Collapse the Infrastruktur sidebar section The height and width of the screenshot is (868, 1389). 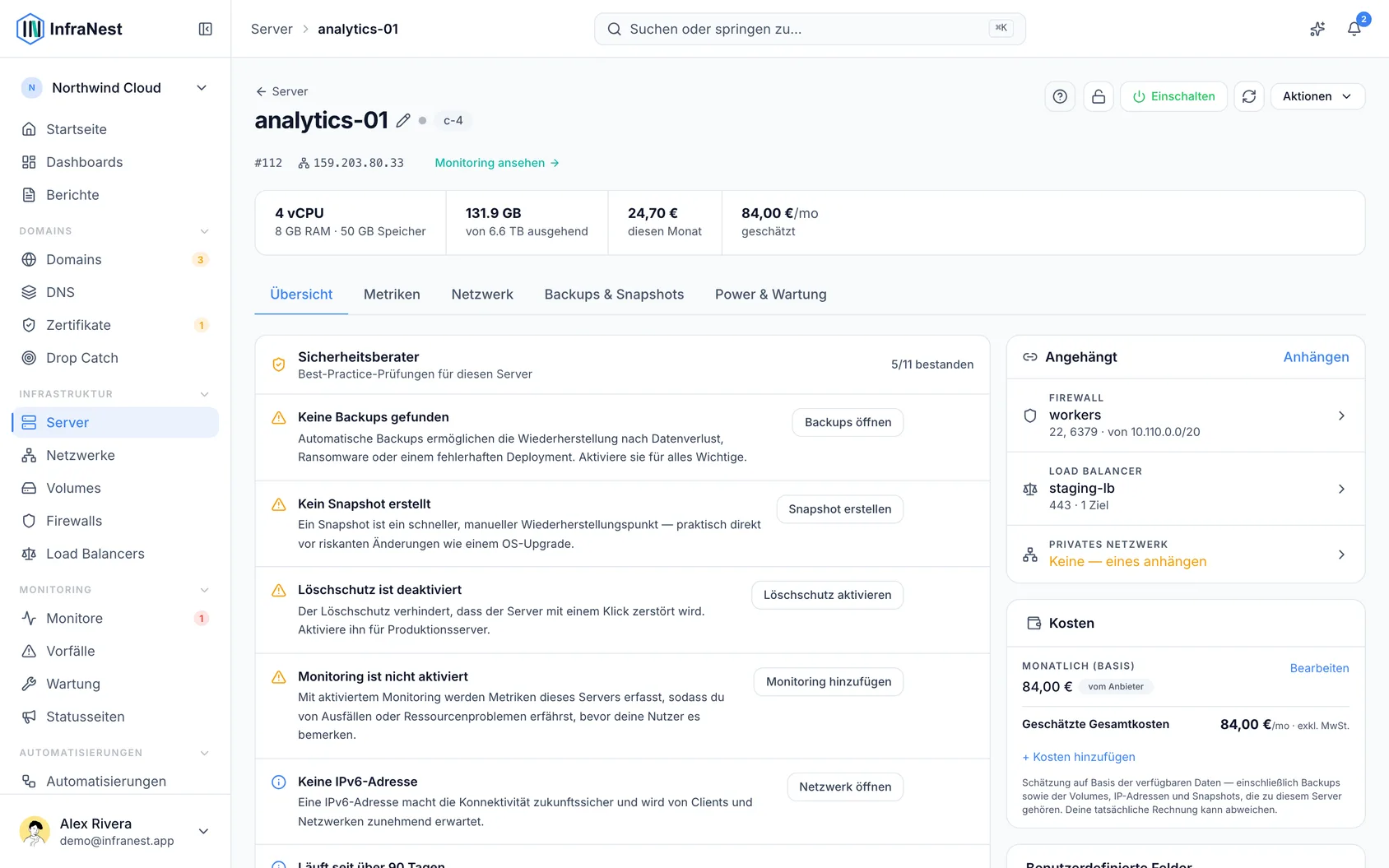pyautogui.click(x=204, y=394)
